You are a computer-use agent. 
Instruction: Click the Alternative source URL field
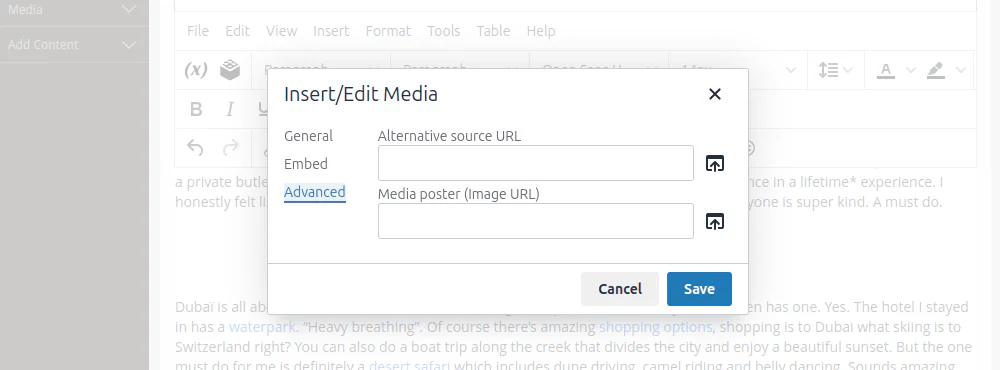(x=535, y=163)
